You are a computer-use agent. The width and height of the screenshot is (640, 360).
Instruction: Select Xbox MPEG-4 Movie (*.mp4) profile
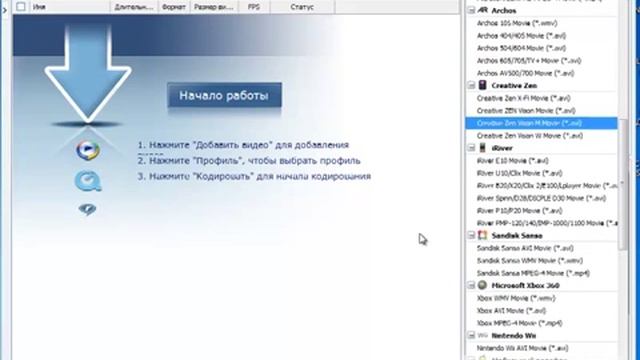click(x=520, y=323)
